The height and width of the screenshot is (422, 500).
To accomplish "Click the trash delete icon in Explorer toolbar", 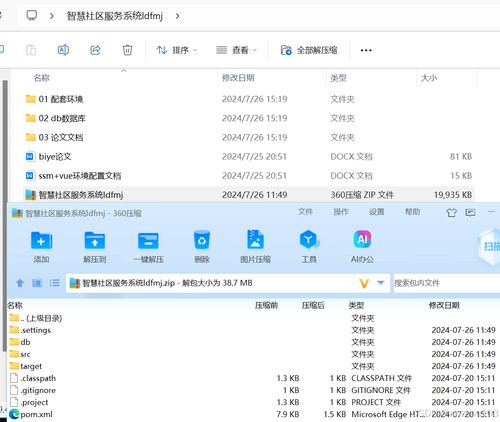I will tap(127, 50).
